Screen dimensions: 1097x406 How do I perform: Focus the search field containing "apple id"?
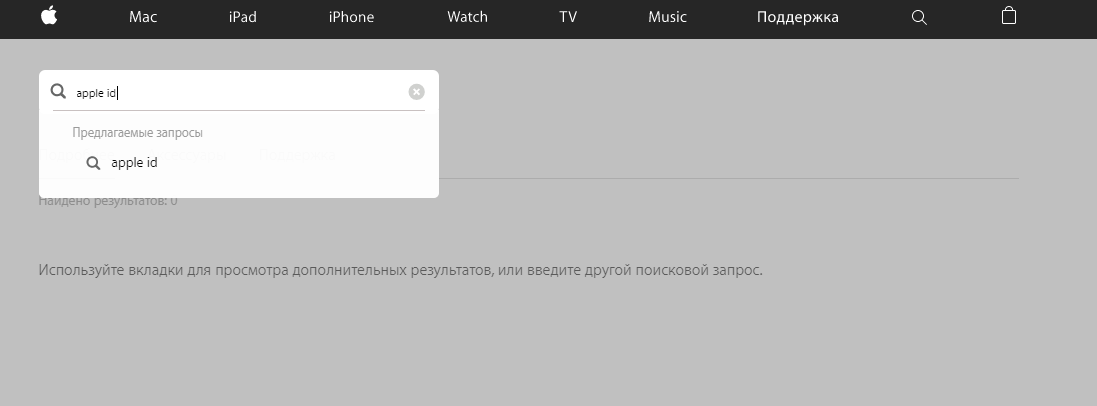[240, 93]
